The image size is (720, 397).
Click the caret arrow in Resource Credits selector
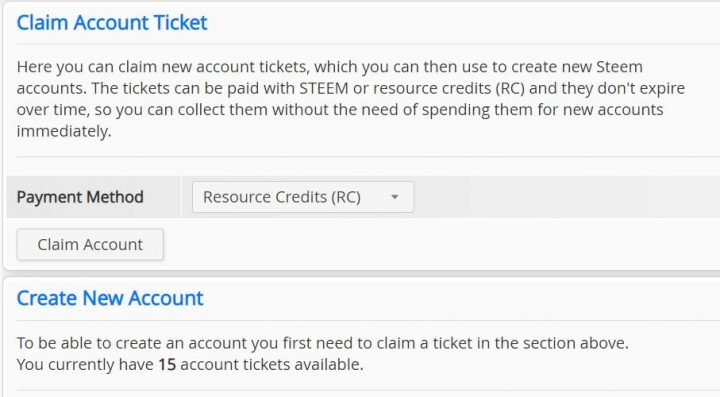[394, 197]
